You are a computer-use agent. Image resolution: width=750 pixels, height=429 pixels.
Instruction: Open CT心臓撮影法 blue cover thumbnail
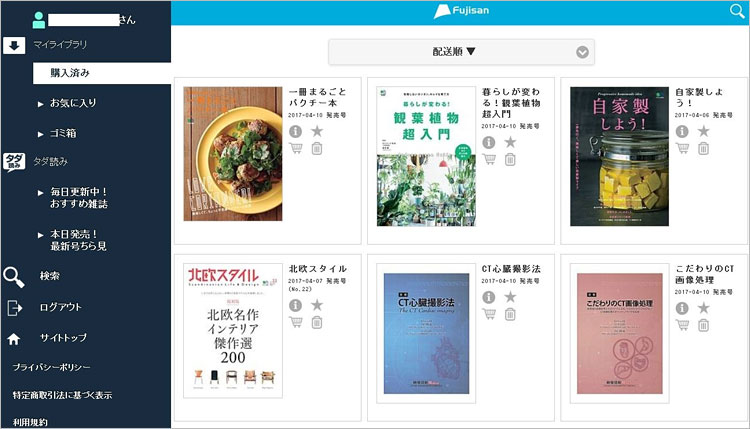426,333
